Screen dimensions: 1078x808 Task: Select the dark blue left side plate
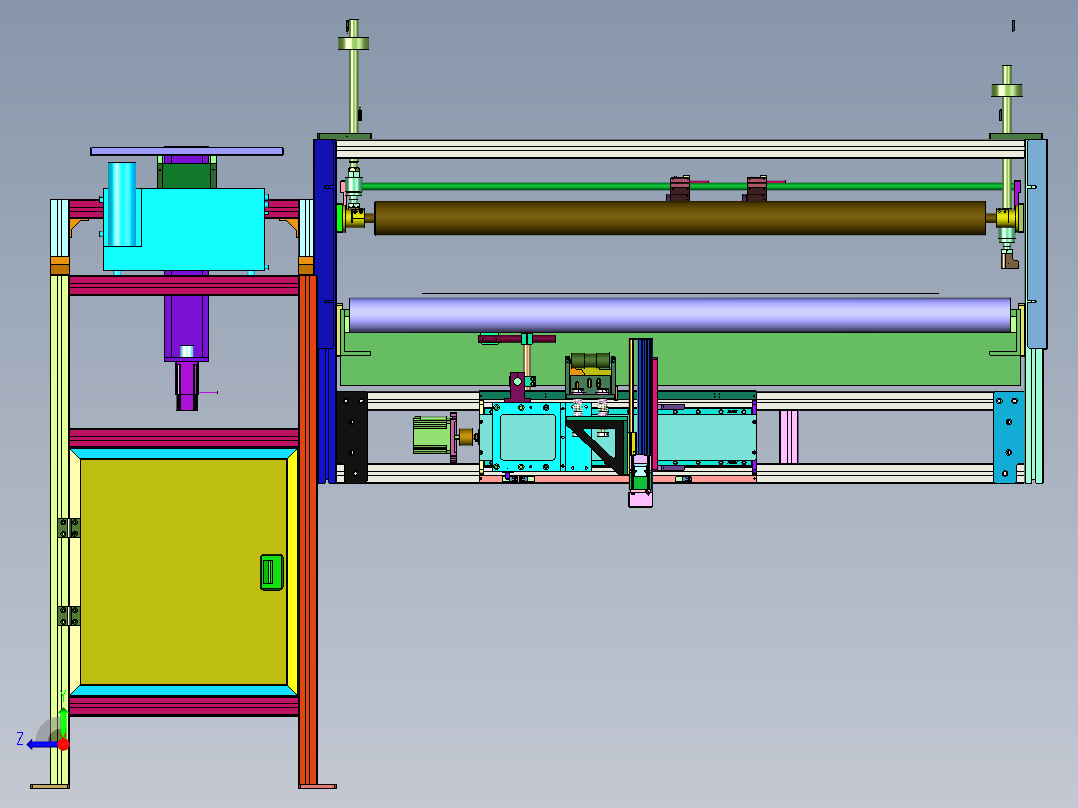pos(324,243)
